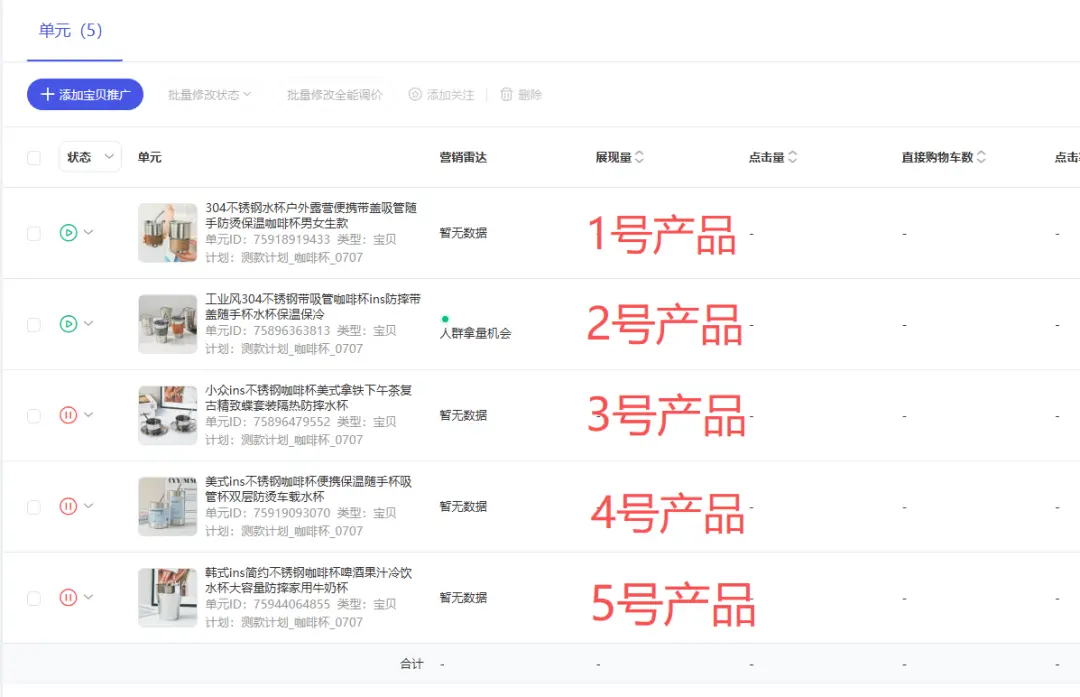
Task: Click the 删除 trash icon
Action: (506, 95)
